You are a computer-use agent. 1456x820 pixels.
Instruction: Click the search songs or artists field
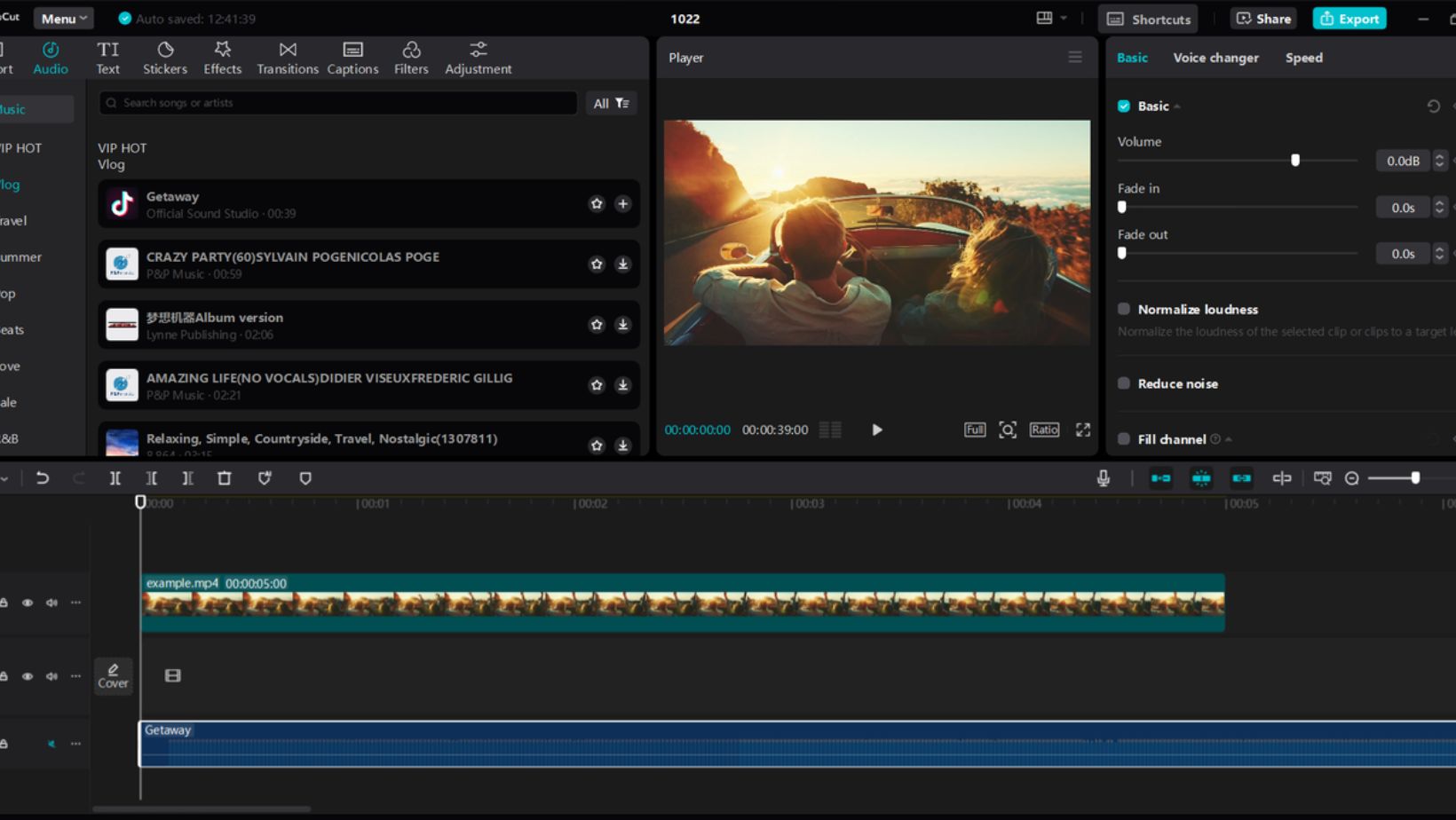pyautogui.click(x=338, y=103)
